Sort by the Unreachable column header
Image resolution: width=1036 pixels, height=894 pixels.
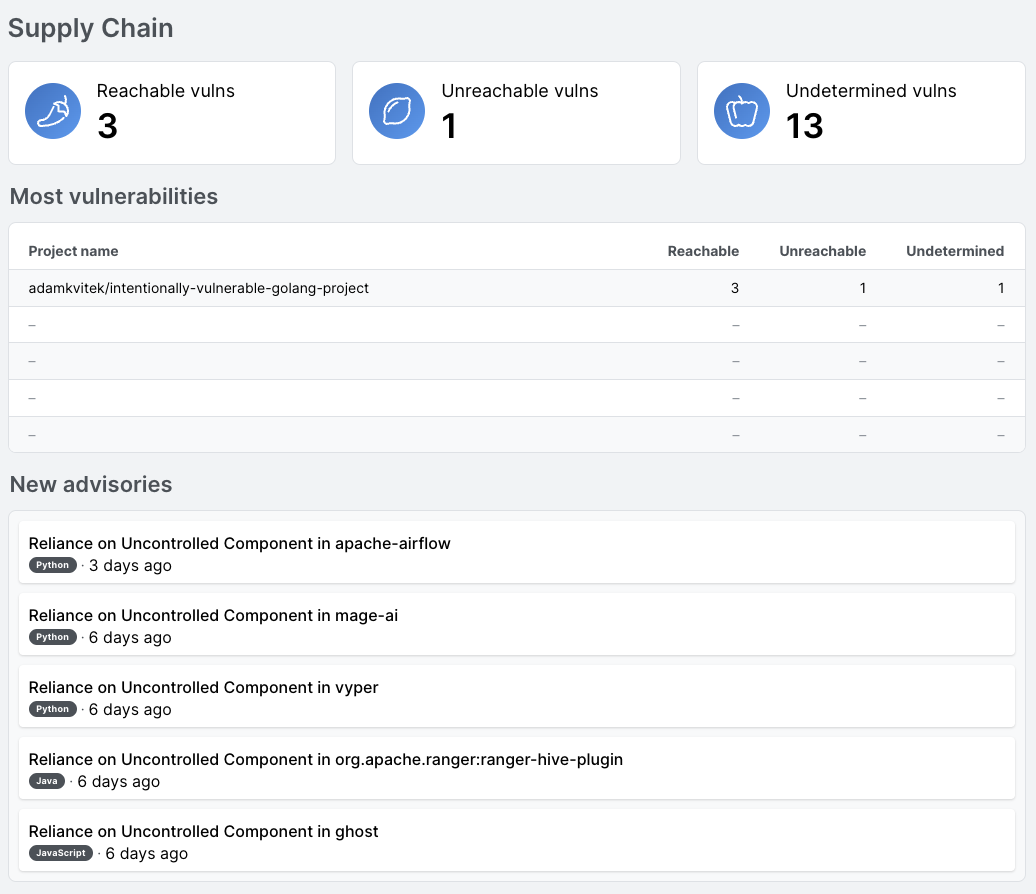pyautogui.click(x=822, y=251)
